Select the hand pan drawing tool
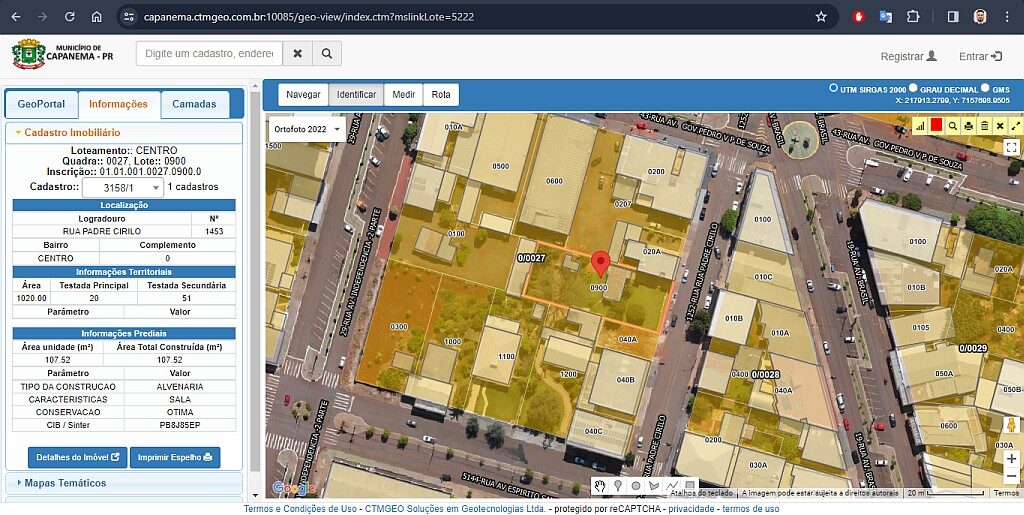 [x=600, y=486]
